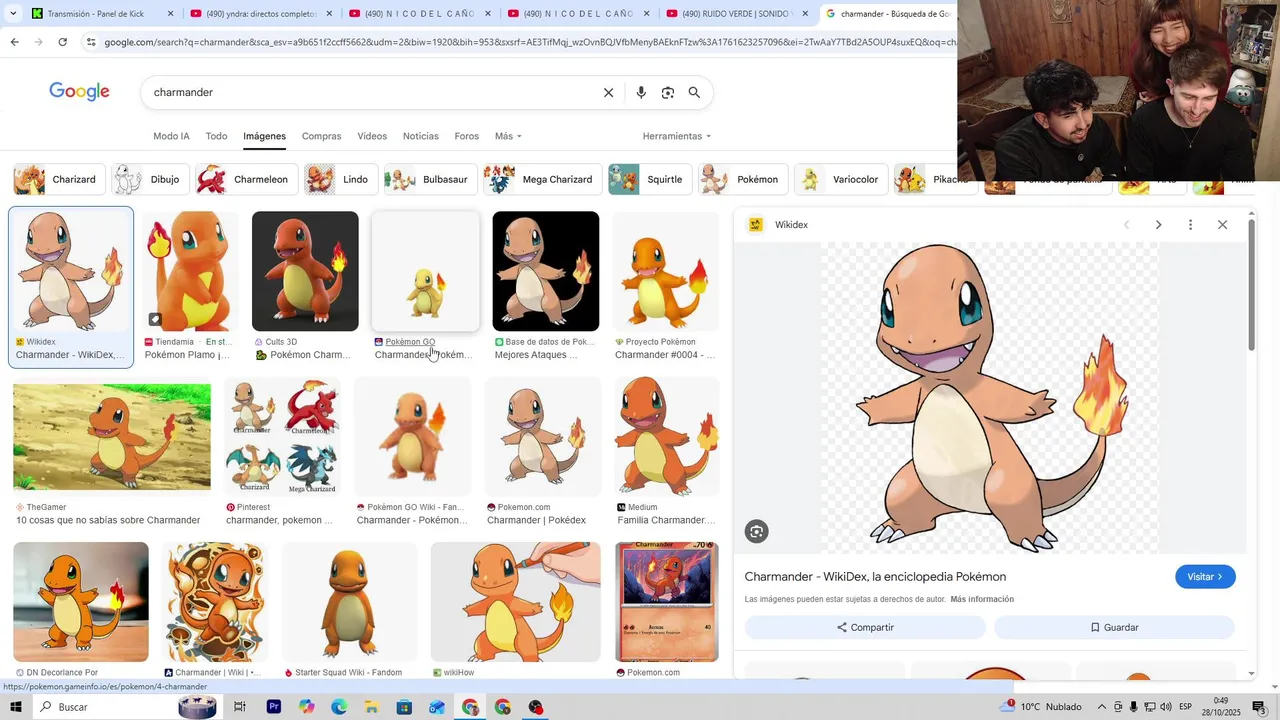Open the Charmander - WikiDex title link

tap(875, 577)
